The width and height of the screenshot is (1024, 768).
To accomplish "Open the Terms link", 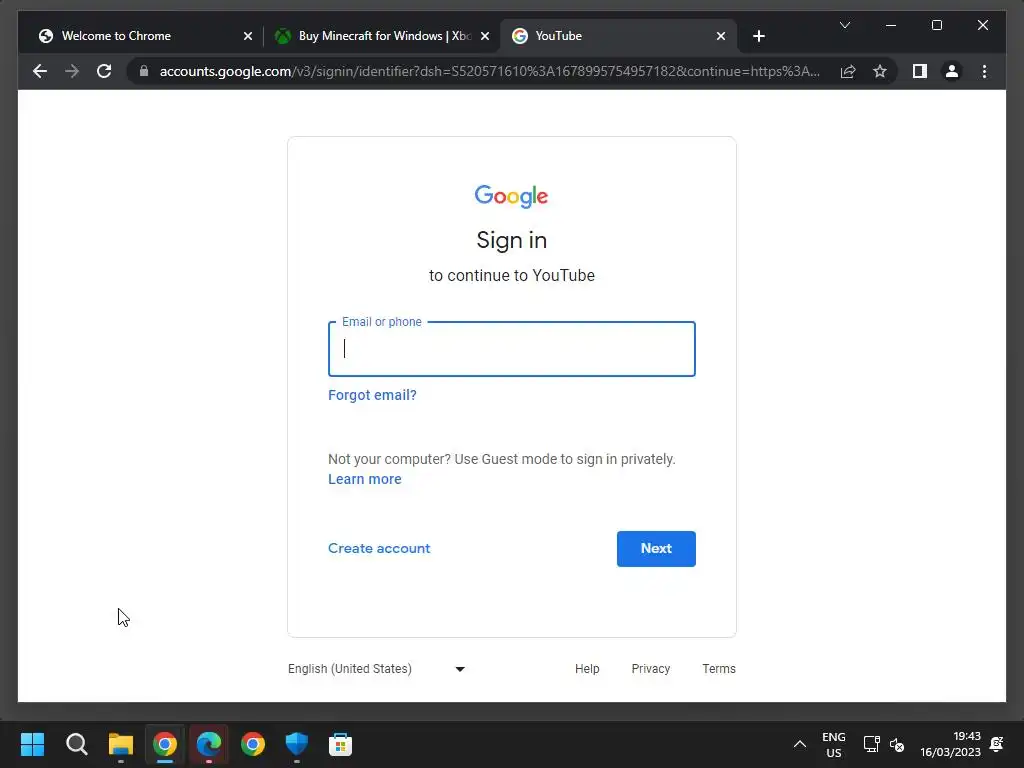I will (x=718, y=669).
